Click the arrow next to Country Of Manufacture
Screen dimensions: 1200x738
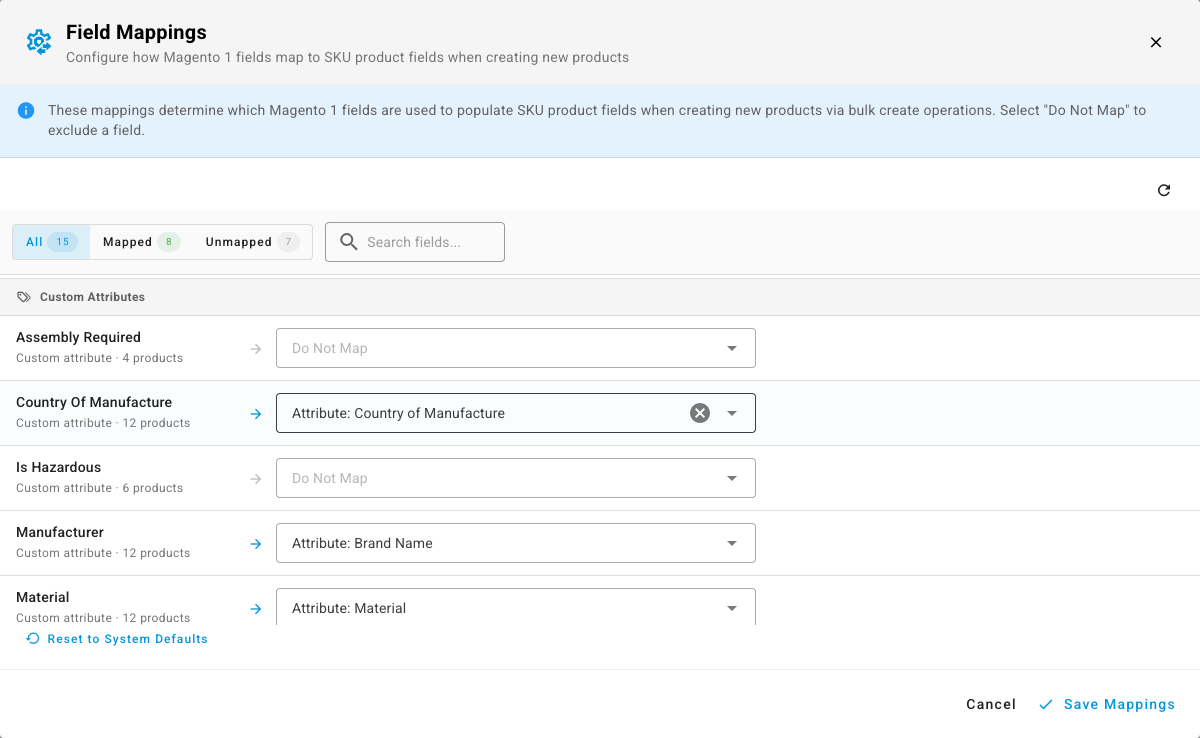tap(256, 414)
